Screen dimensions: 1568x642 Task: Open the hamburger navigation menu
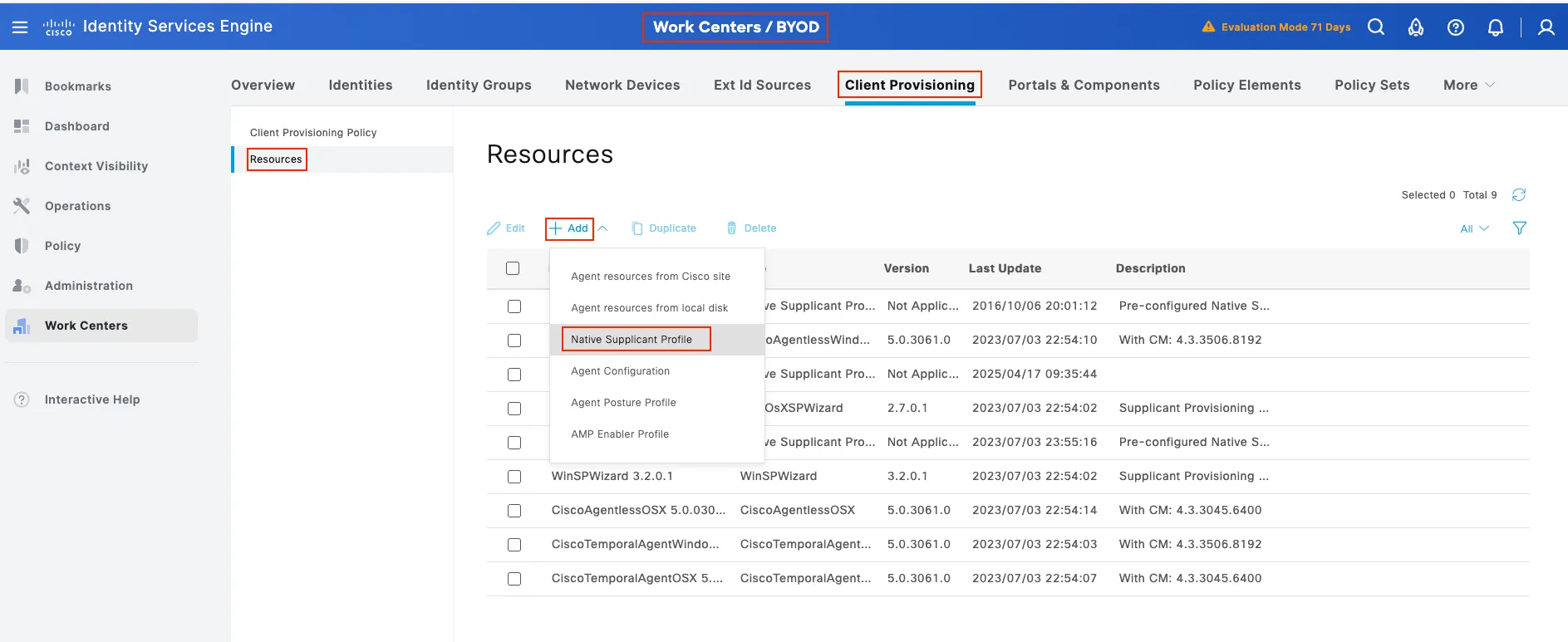click(20, 27)
